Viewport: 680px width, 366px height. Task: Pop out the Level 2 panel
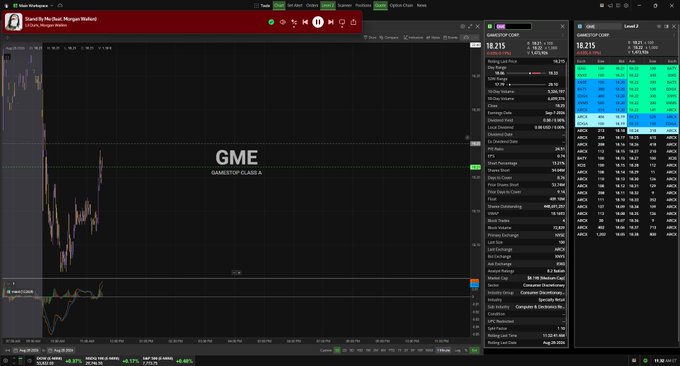(666, 26)
